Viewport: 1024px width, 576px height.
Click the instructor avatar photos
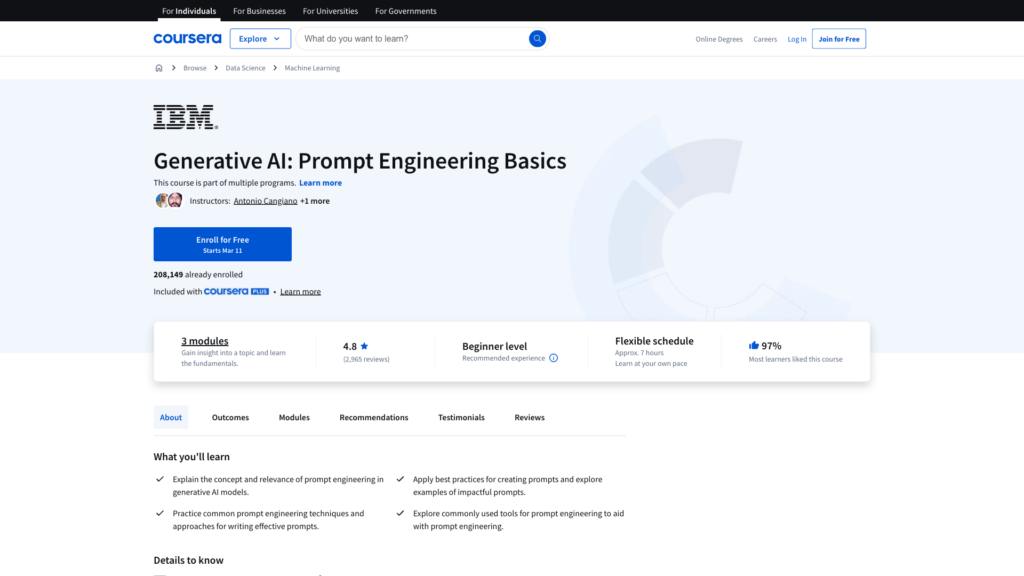[x=168, y=200]
